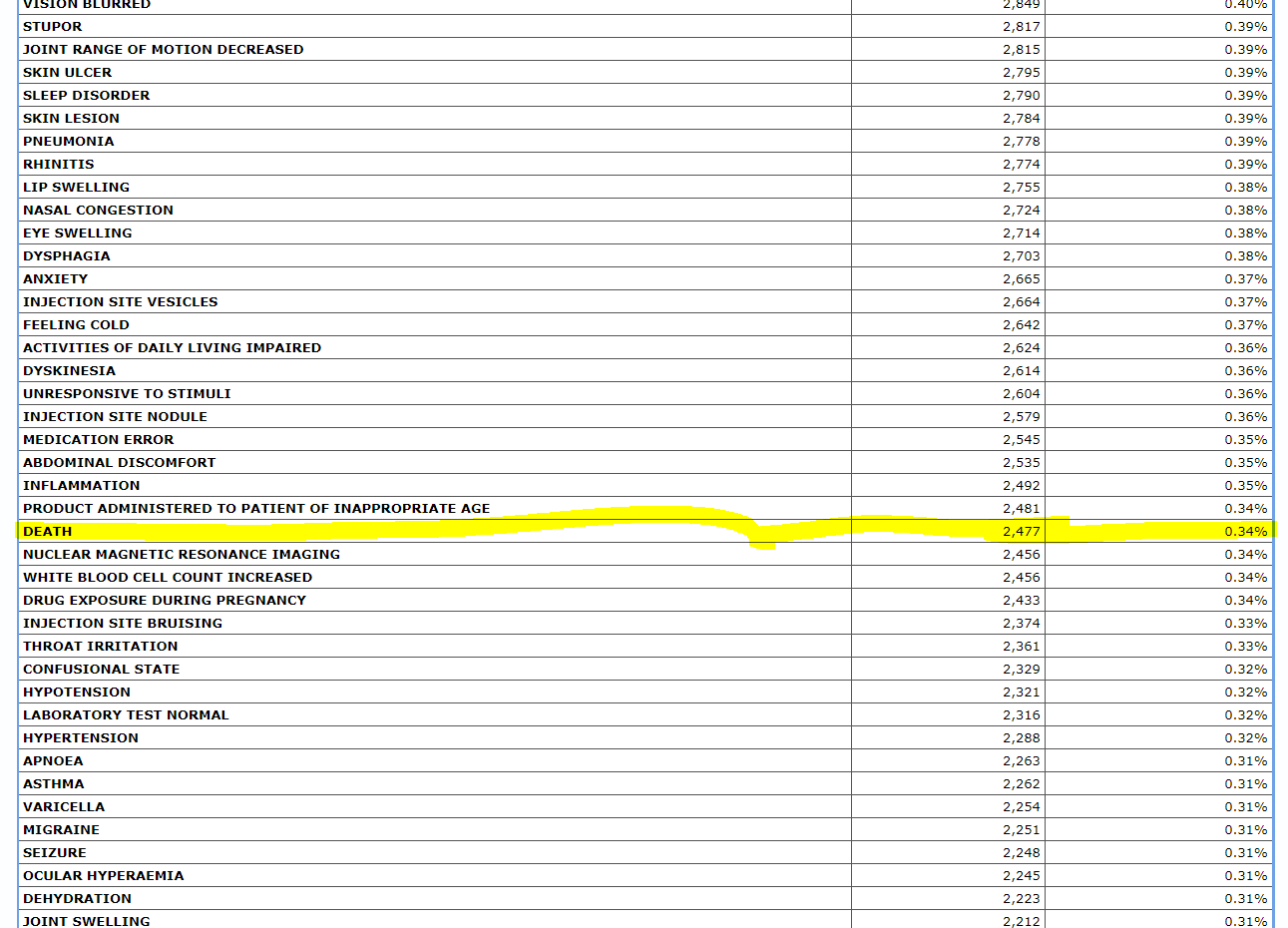Viewport: 1288px width, 928px height.
Task: Click the ANXIETY count 2,665
Action: (x=1022, y=279)
